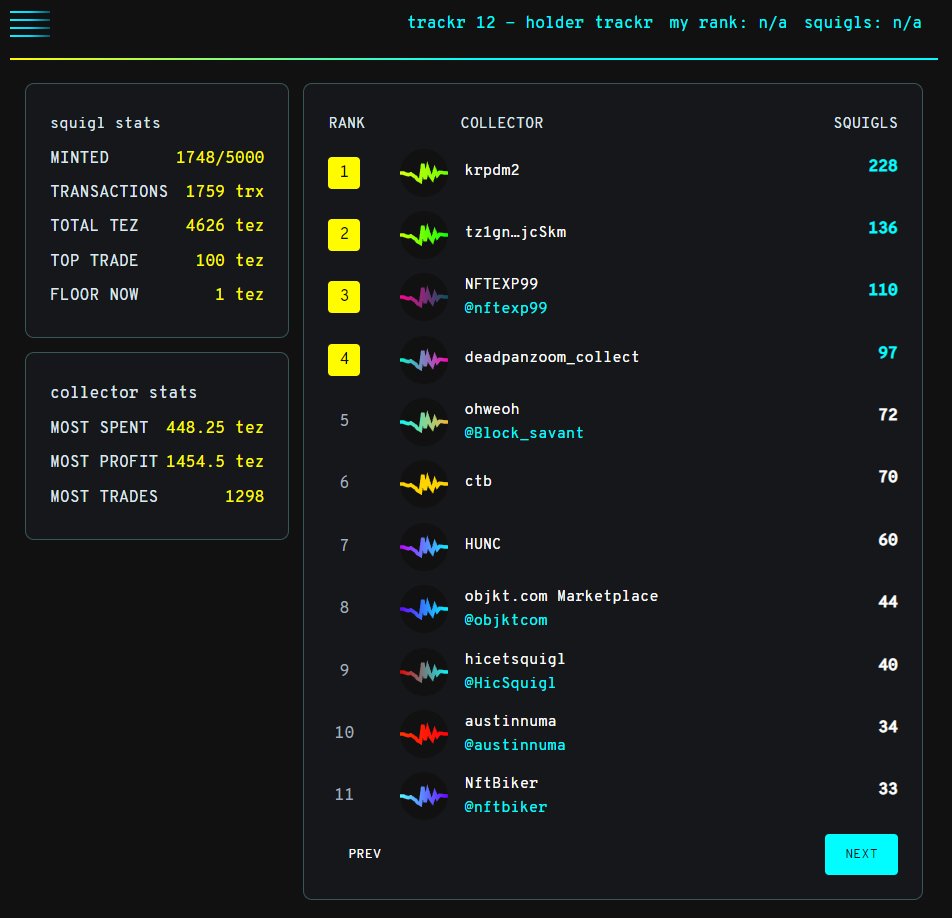Click the 'squigls: n/a' header item
The height and width of the screenshot is (918, 952).
tap(863, 22)
